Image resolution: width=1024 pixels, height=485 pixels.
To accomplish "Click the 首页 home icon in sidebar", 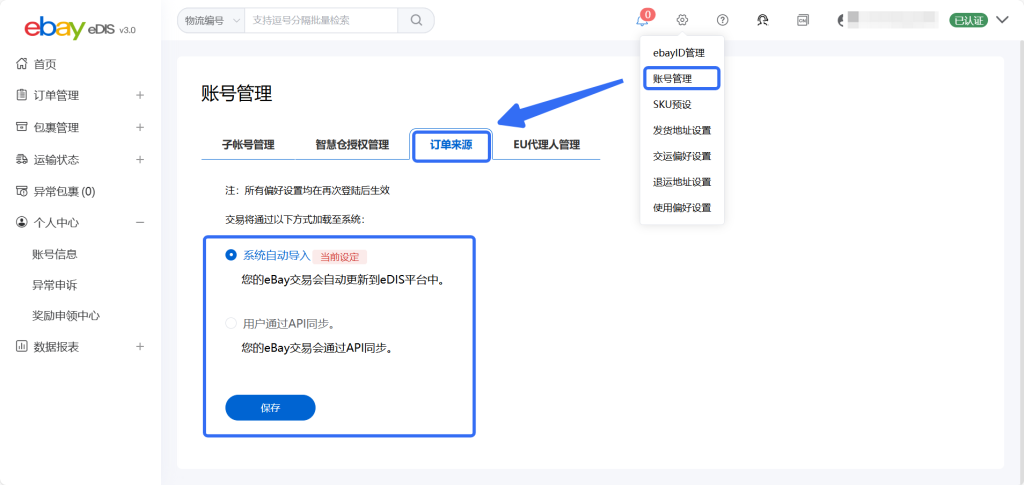I will [22, 64].
